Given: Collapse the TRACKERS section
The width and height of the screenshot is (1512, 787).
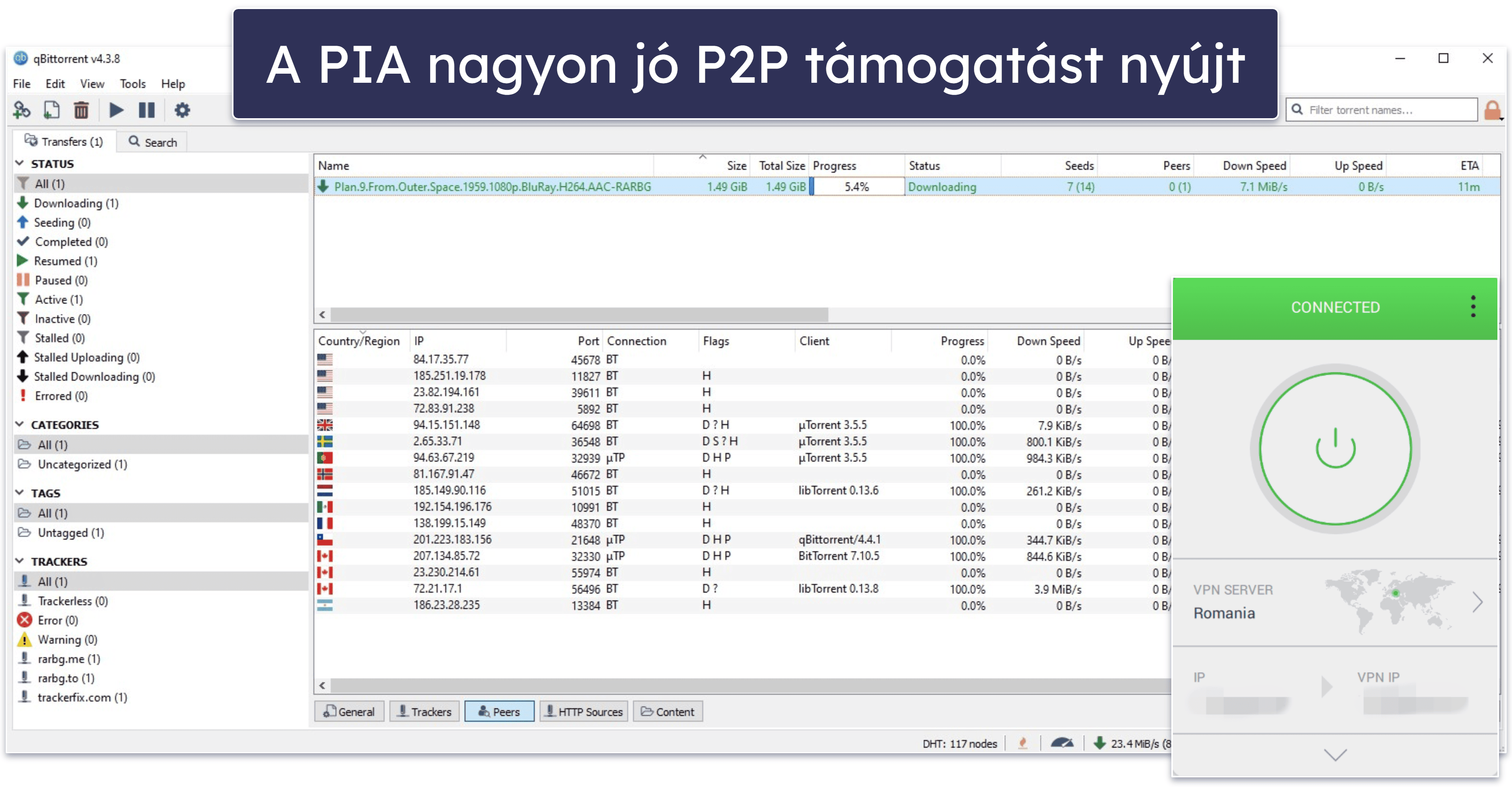Looking at the screenshot, I should coord(19,561).
